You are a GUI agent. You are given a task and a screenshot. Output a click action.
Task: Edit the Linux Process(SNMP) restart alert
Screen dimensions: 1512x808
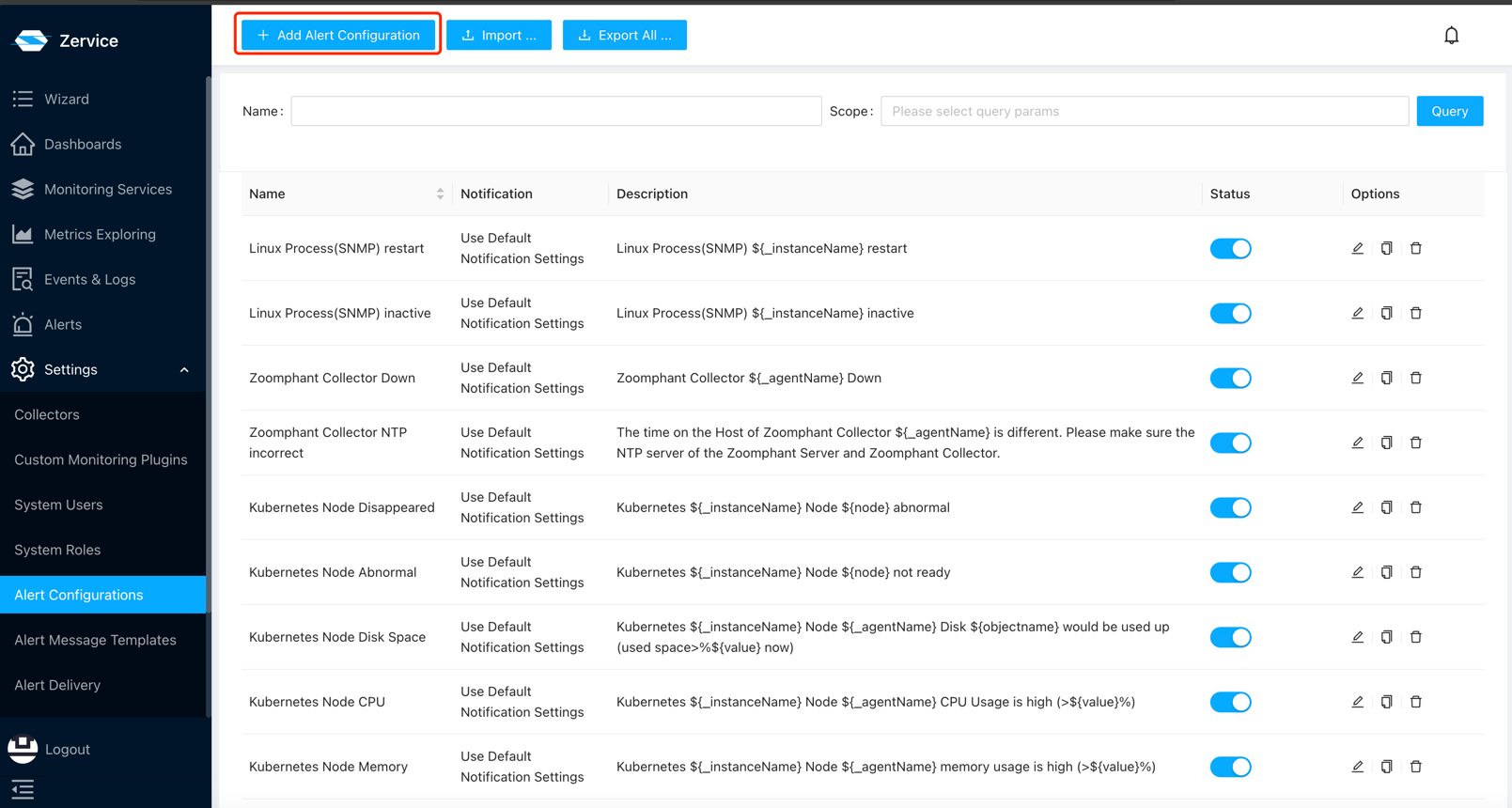pyautogui.click(x=1357, y=248)
